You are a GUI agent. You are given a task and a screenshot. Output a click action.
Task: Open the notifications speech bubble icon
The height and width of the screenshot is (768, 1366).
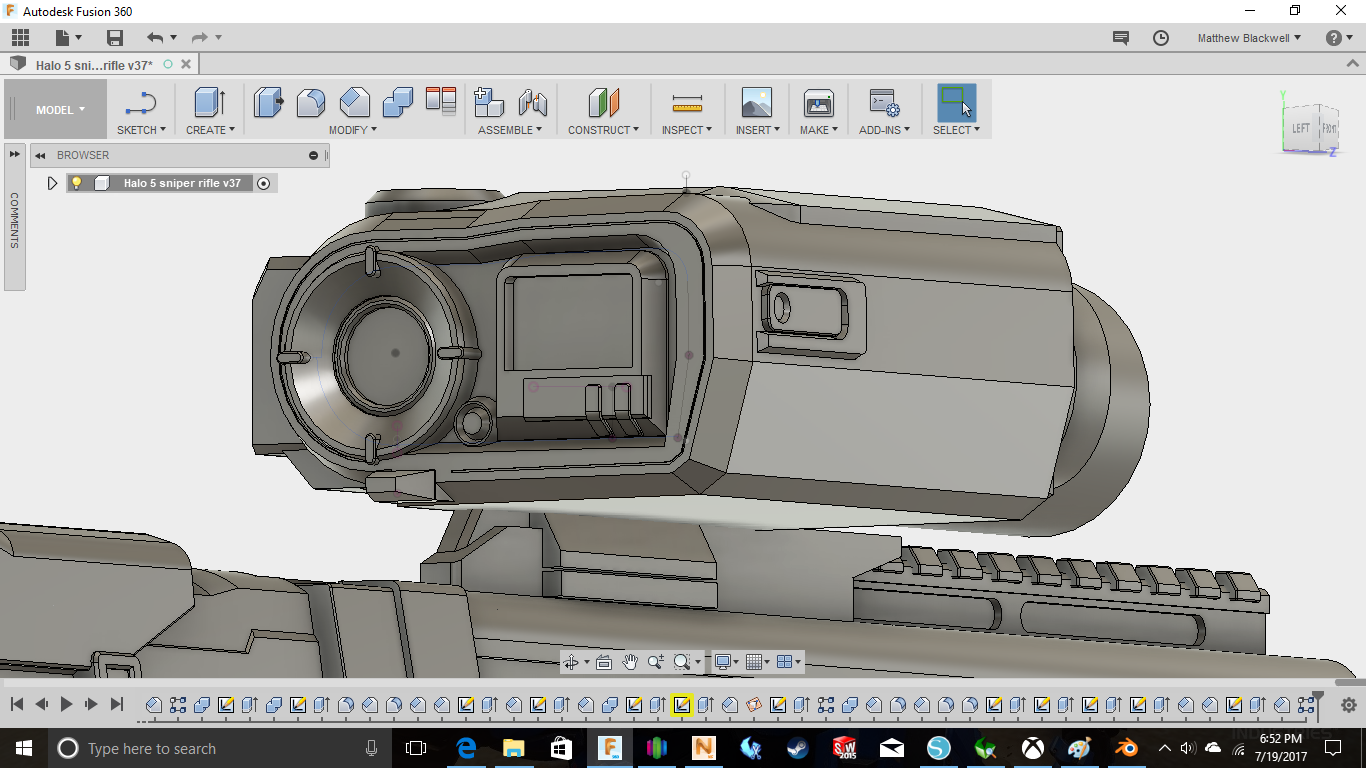(x=1121, y=38)
